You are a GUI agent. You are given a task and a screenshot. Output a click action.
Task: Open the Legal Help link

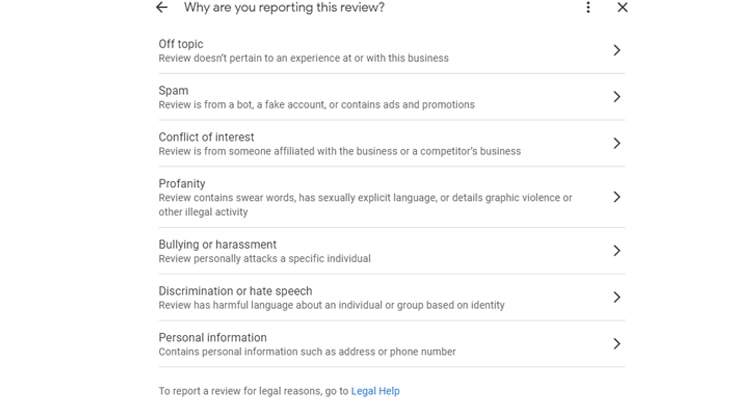point(375,391)
